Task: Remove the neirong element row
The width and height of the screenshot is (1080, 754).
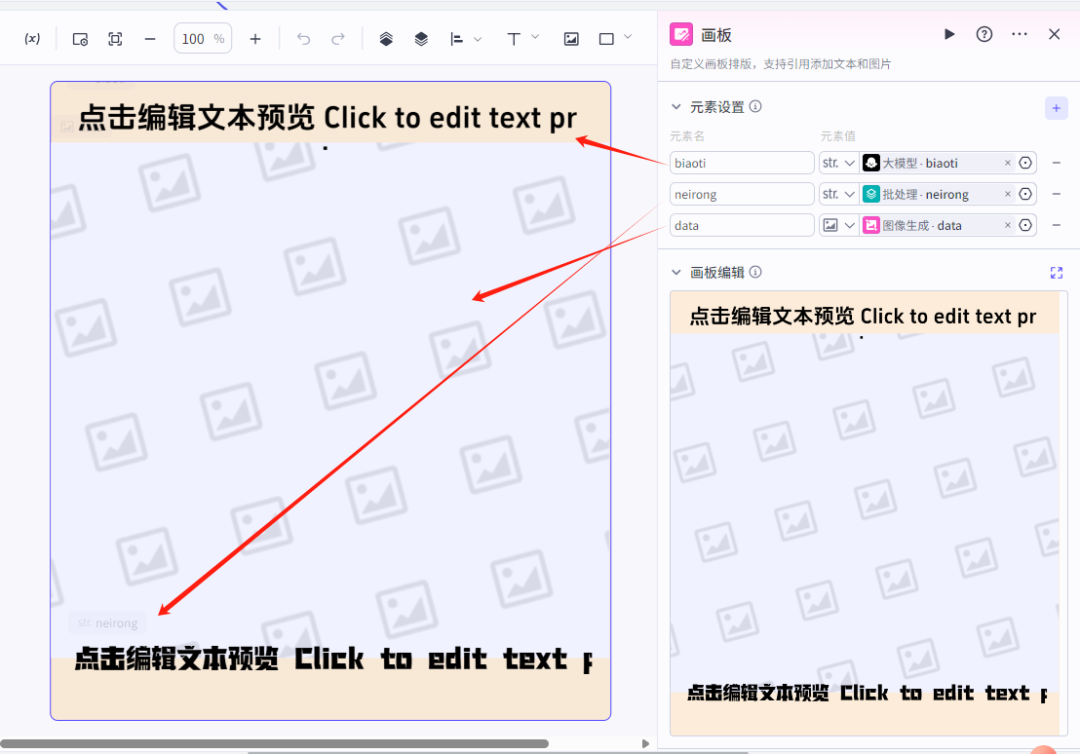Action: pyautogui.click(x=1056, y=194)
